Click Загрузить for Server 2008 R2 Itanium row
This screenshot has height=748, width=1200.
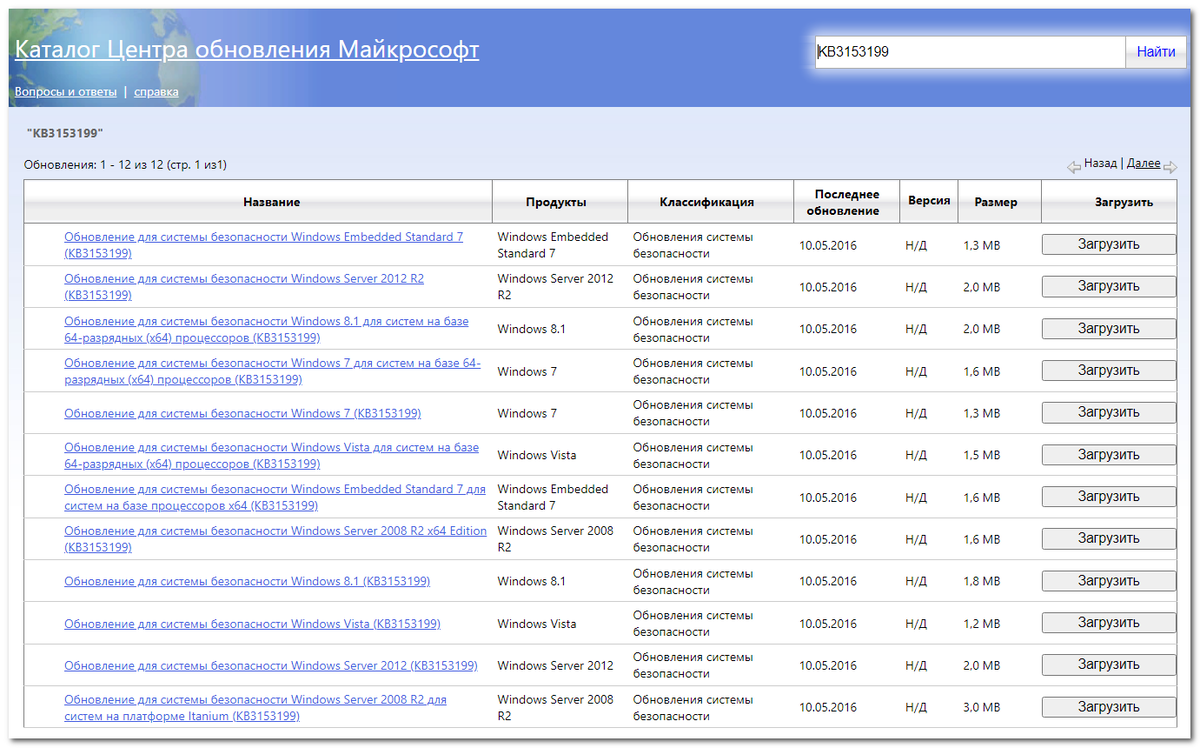1108,706
